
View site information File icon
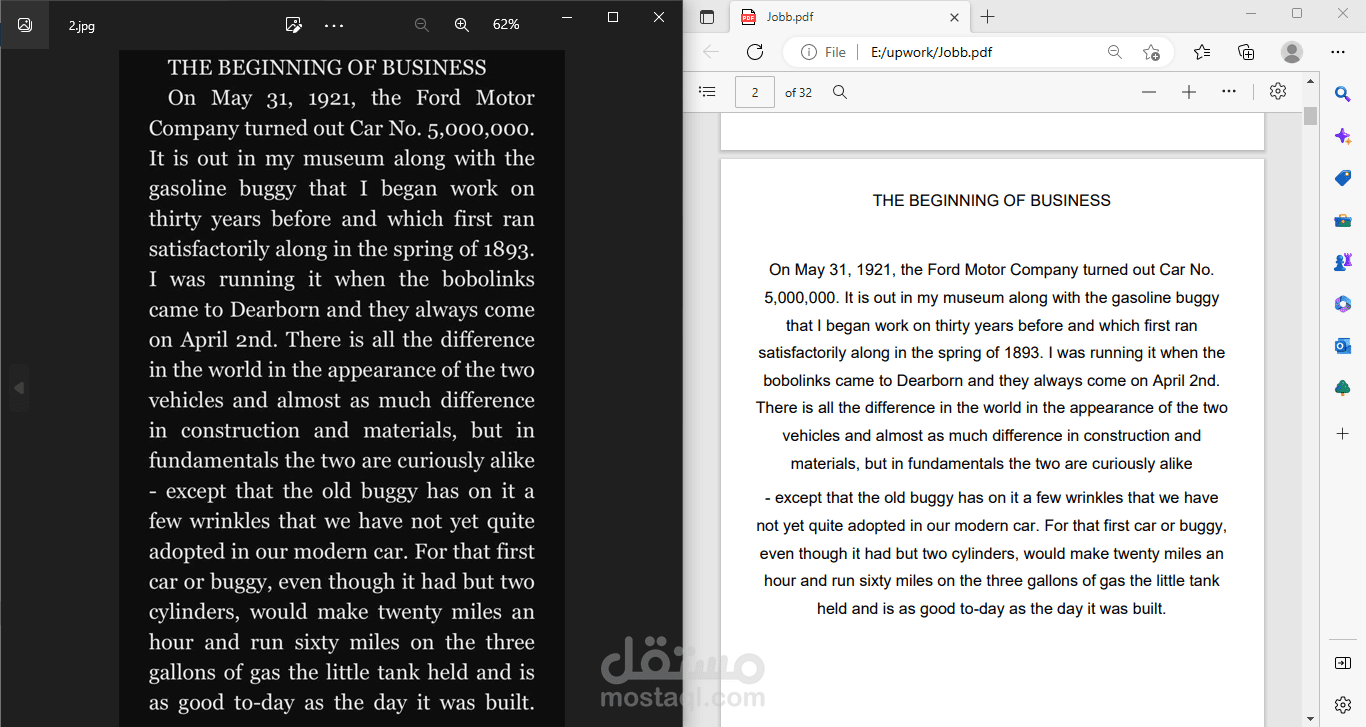pyautogui.click(x=823, y=52)
